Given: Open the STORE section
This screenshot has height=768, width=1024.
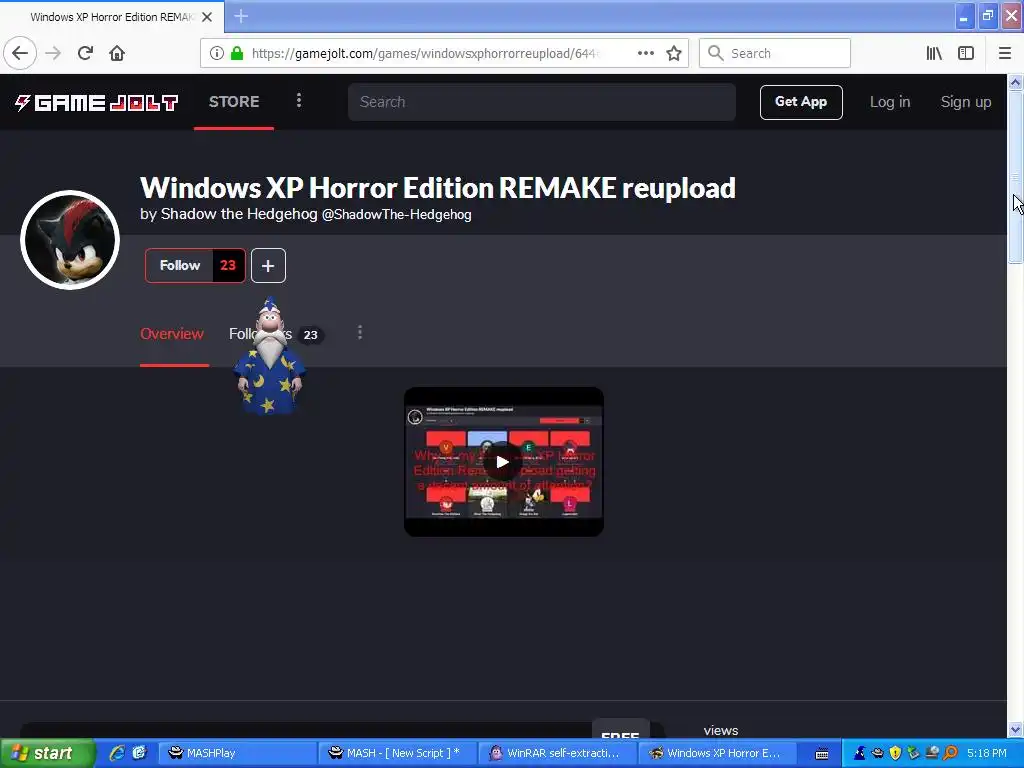Looking at the screenshot, I should point(234,102).
